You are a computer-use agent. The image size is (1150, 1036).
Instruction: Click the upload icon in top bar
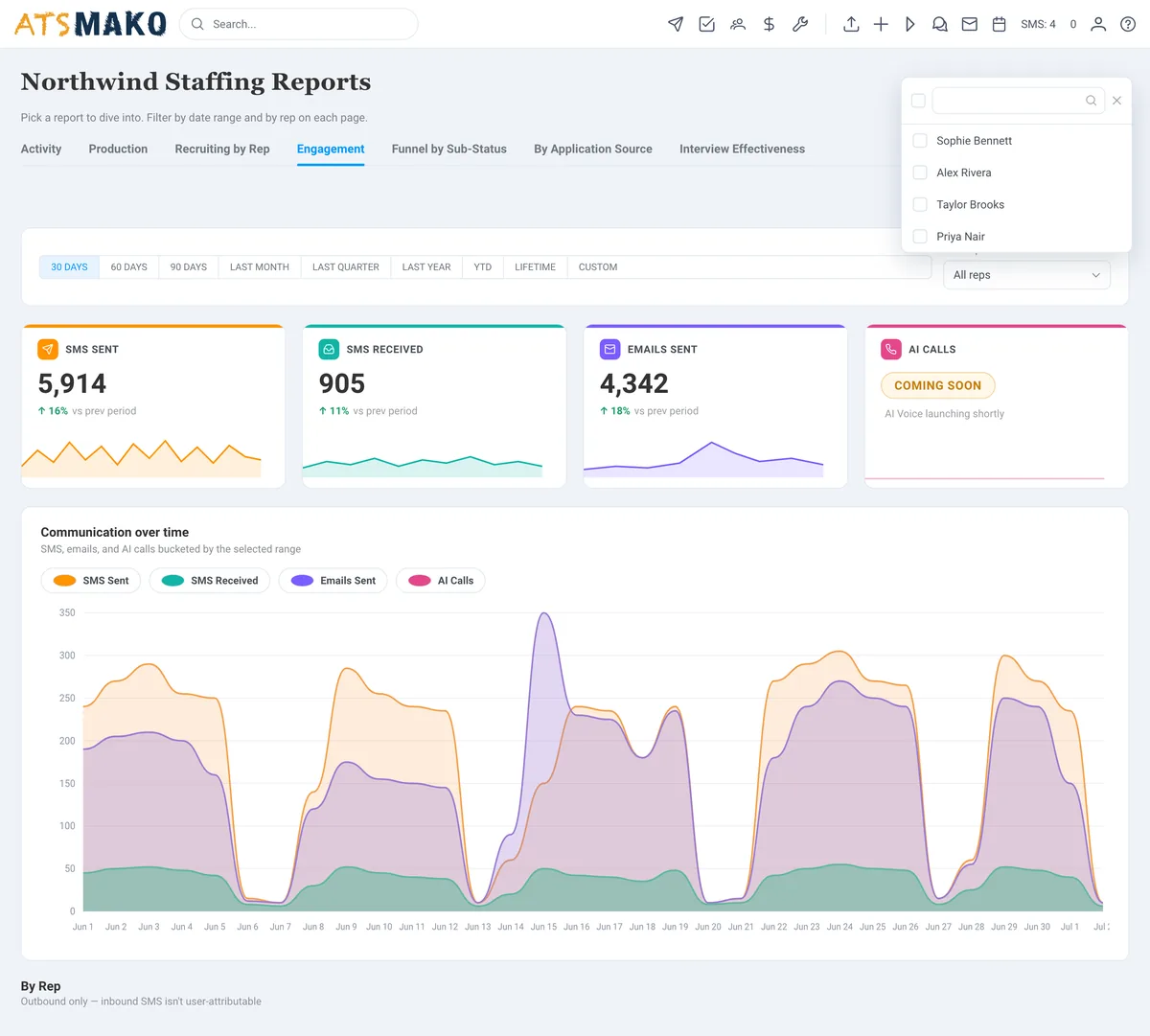click(x=851, y=24)
